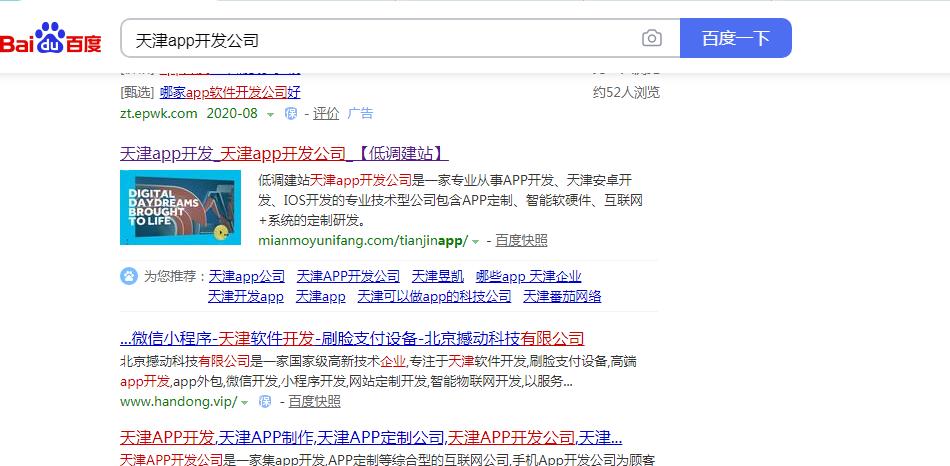Select the recommended search 天津开发app
Image resolution: width=950 pixels, height=466 pixels.
click(x=246, y=296)
